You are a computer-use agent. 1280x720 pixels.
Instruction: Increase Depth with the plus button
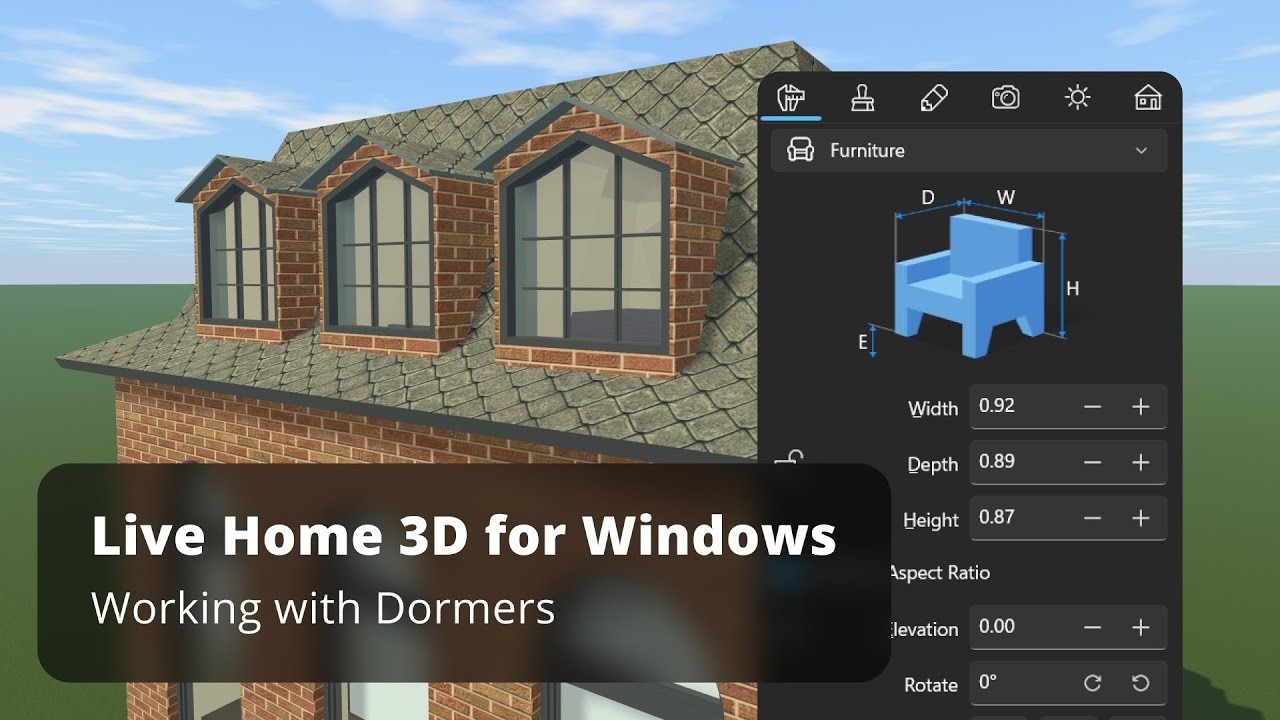[1140, 463]
